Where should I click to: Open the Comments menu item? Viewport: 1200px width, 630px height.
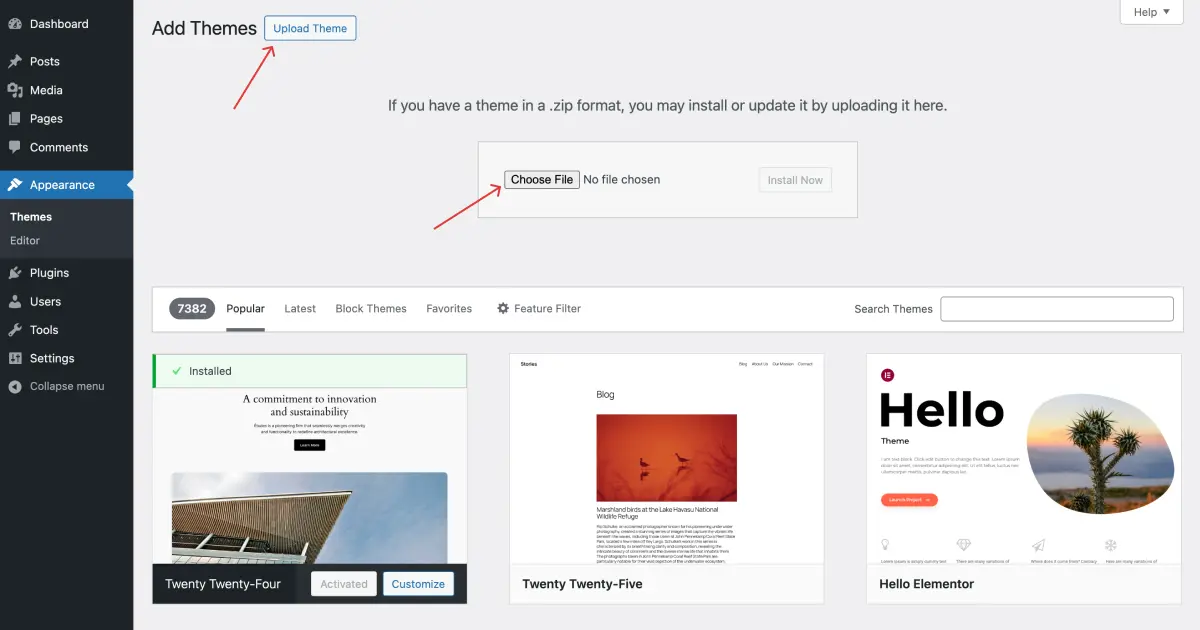click(x=66, y=147)
